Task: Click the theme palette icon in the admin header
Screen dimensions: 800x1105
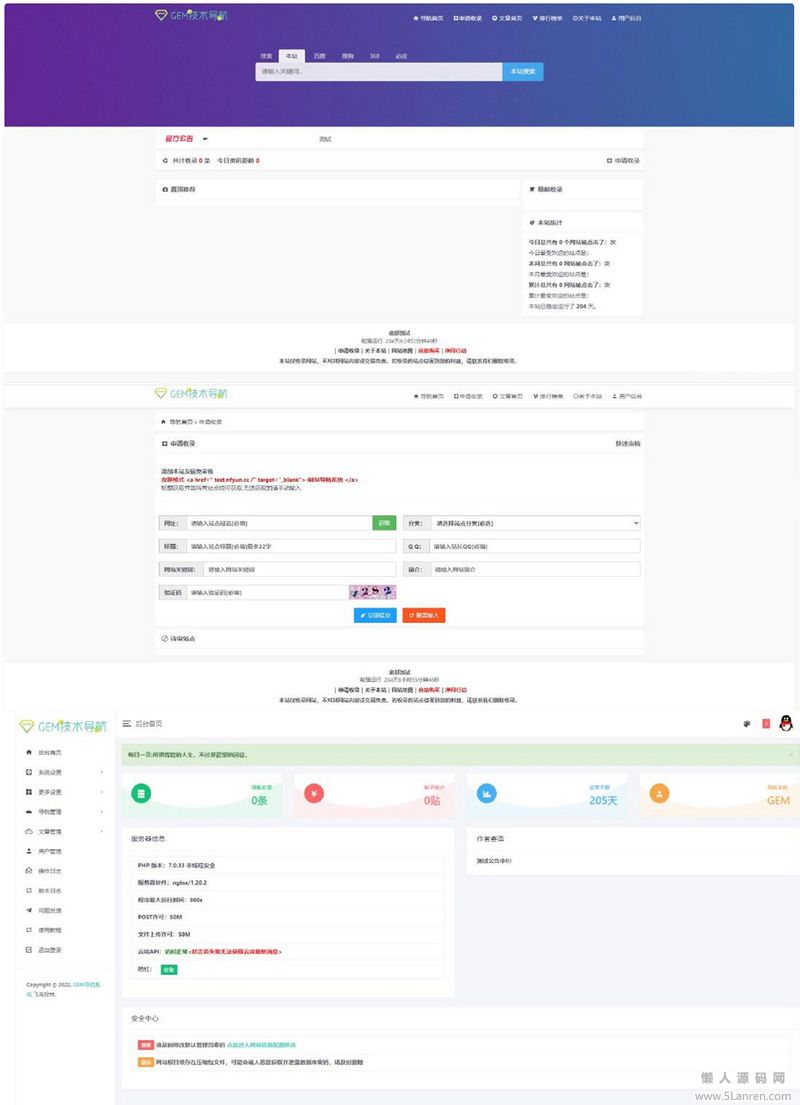Action: [747, 724]
